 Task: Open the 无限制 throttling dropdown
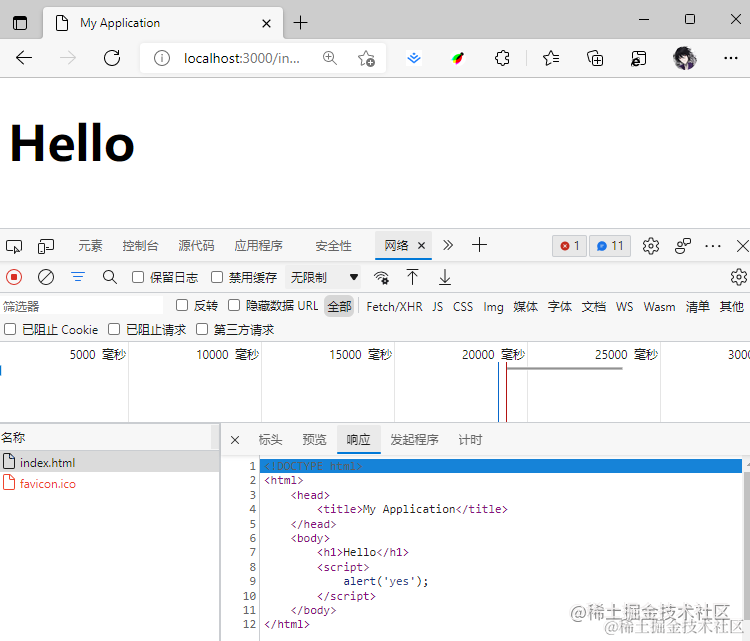click(x=323, y=277)
